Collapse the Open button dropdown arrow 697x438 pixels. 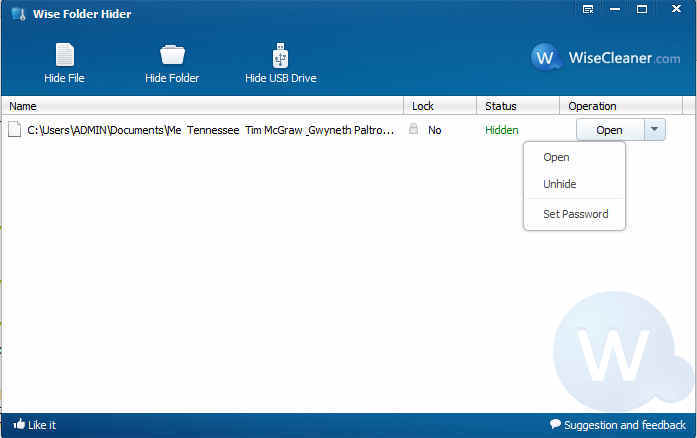point(654,129)
